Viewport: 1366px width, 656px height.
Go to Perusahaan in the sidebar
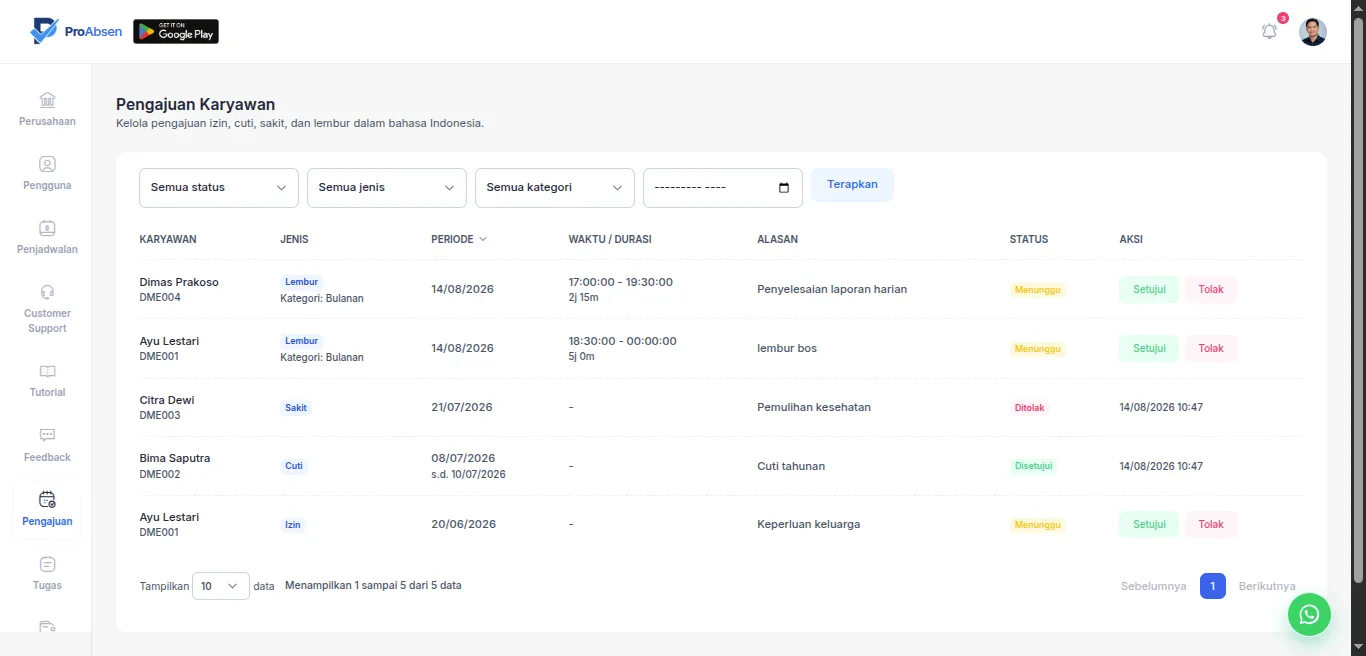(x=47, y=110)
